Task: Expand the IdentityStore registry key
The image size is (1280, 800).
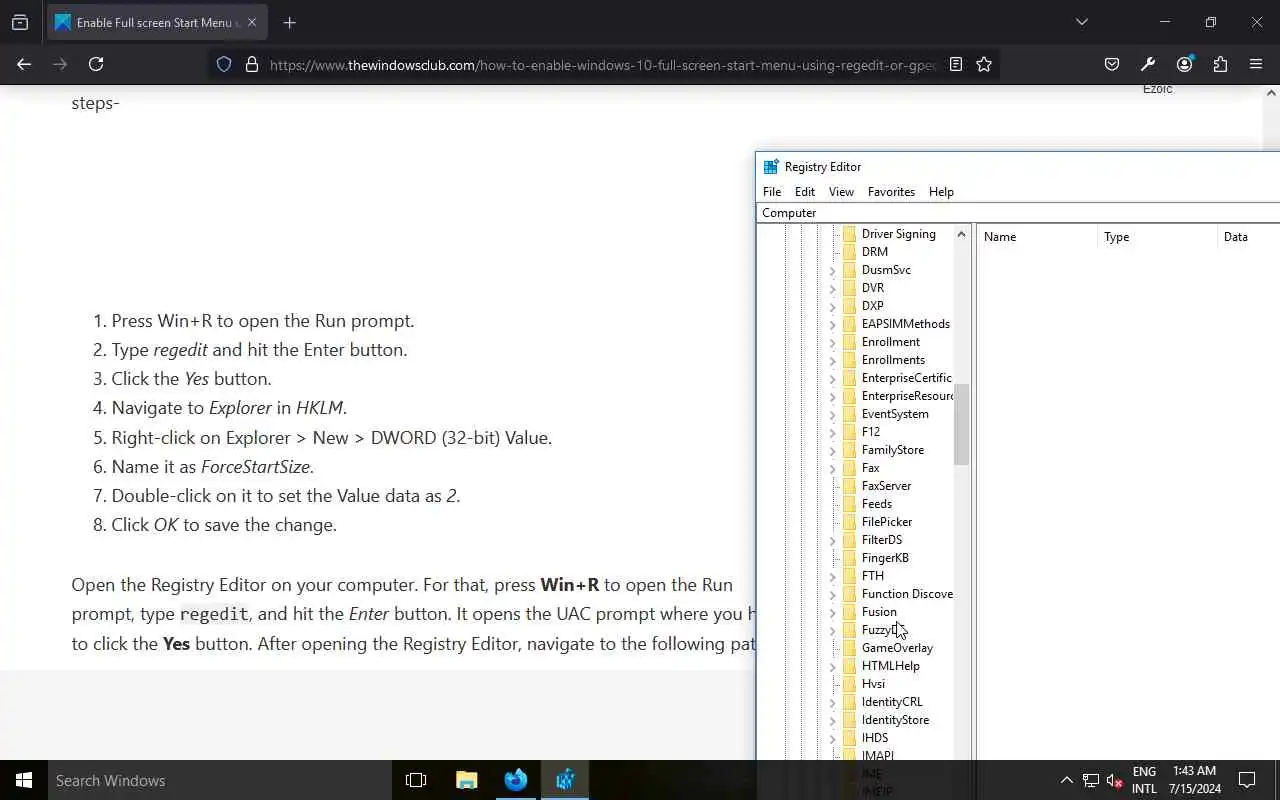Action: [x=832, y=720]
